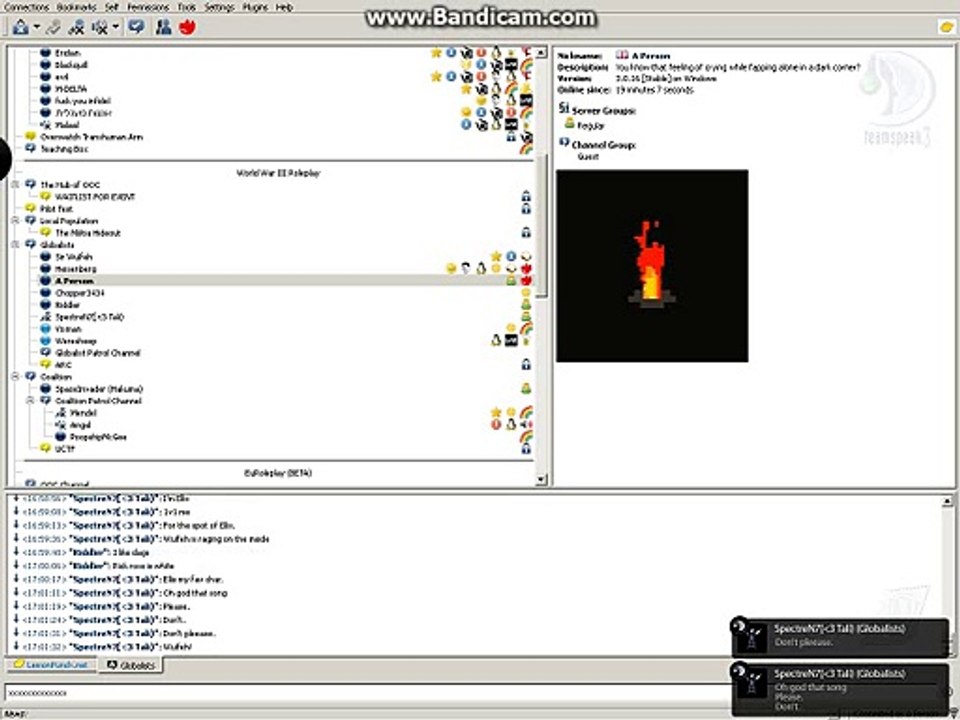Image resolution: width=960 pixels, height=720 pixels.
Task: Open the away status dropdown arrow
Action: (116, 28)
